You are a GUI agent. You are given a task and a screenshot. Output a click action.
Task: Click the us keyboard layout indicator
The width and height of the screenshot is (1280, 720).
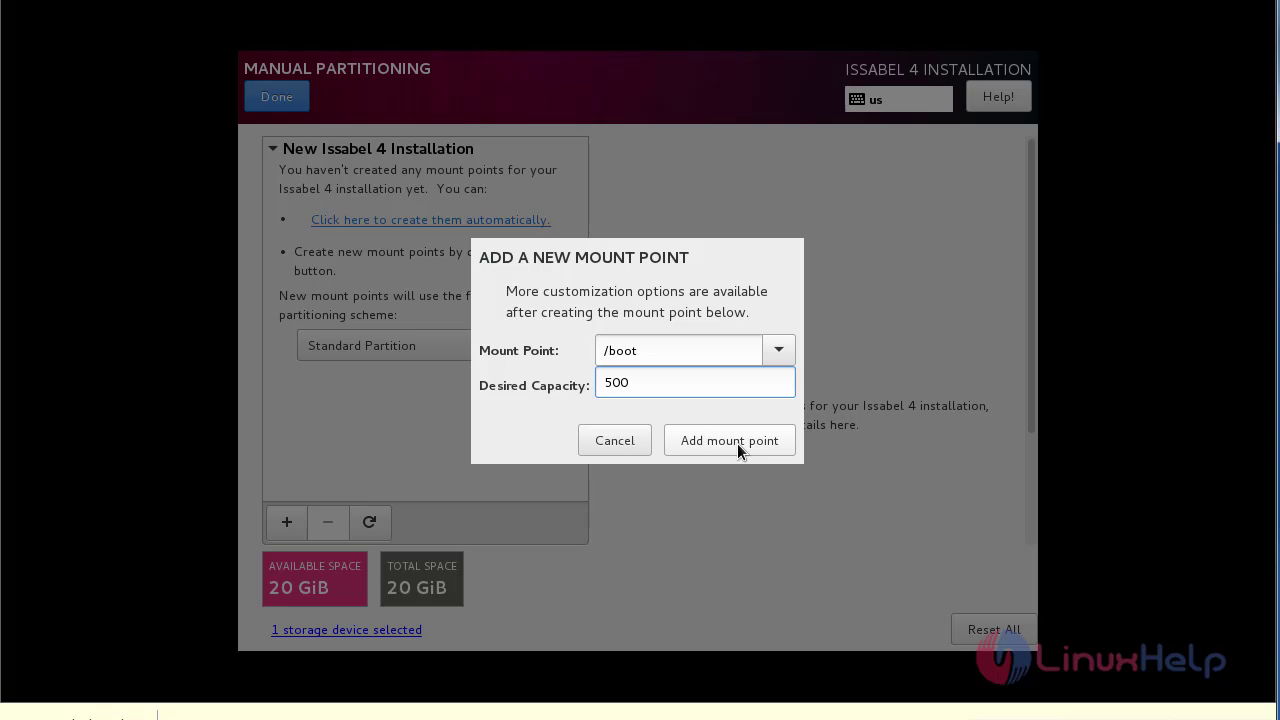click(x=898, y=99)
